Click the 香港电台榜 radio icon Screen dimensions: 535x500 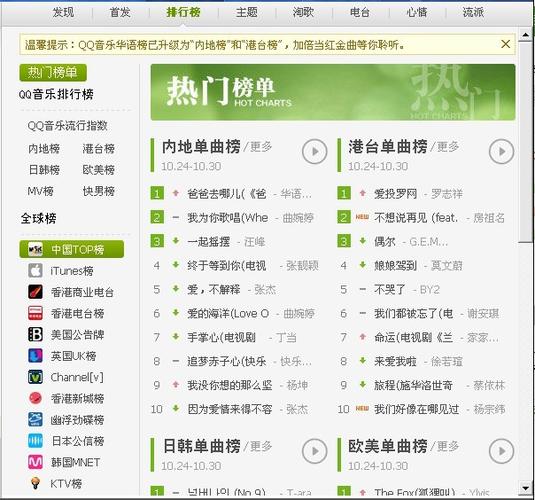pyautogui.click(x=35, y=313)
